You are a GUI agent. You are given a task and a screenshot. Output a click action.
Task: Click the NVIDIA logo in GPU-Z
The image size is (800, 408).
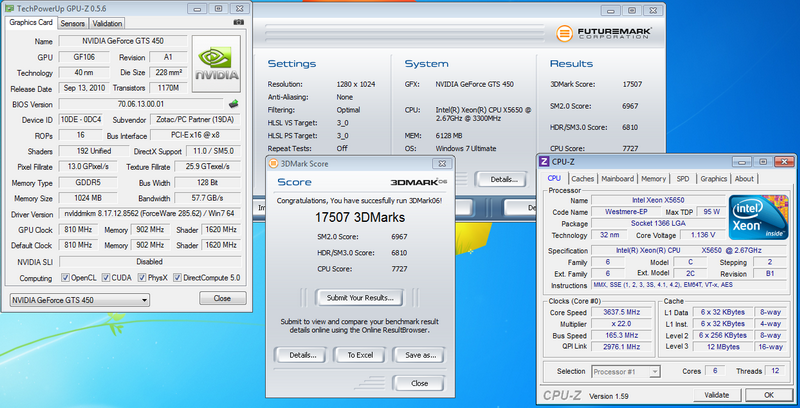(217, 64)
